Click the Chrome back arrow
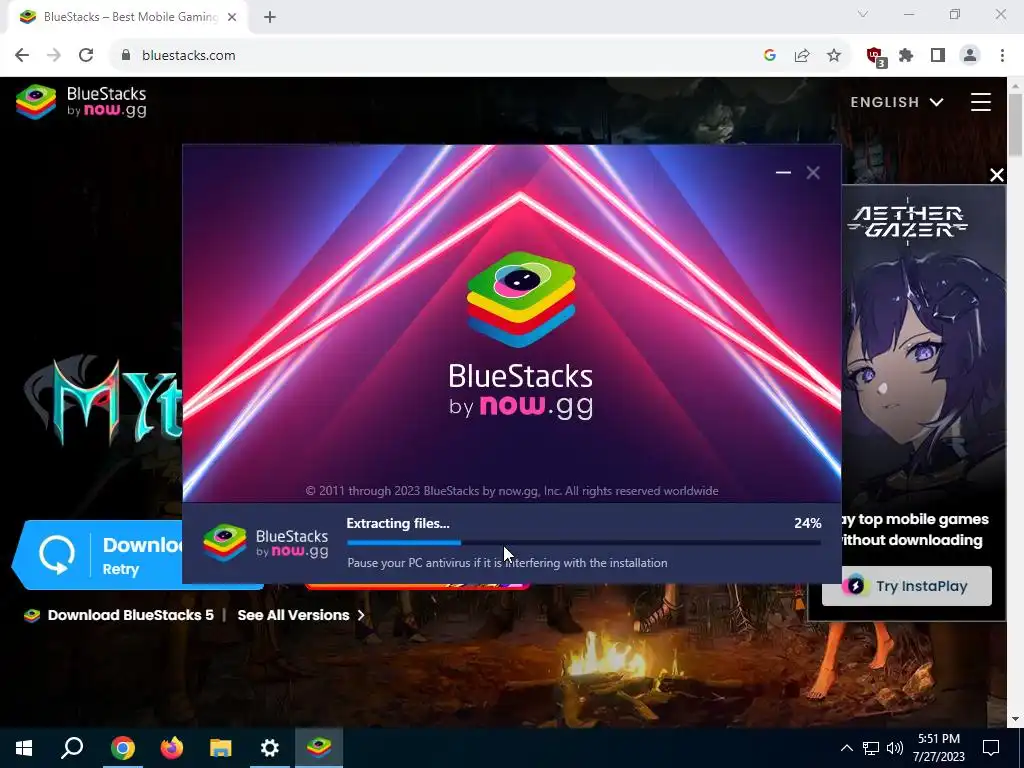Screen dimensions: 1024x768 (x=22, y=56)
